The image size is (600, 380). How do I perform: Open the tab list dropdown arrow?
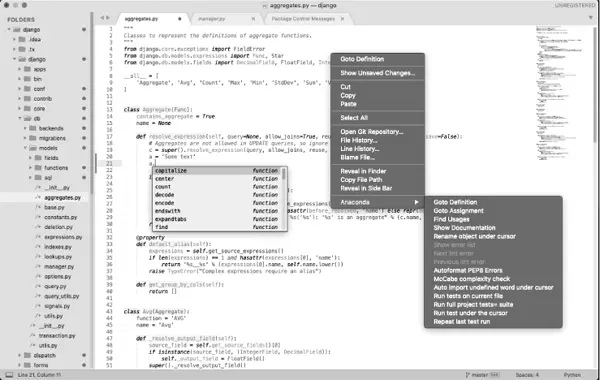point(590,18)
